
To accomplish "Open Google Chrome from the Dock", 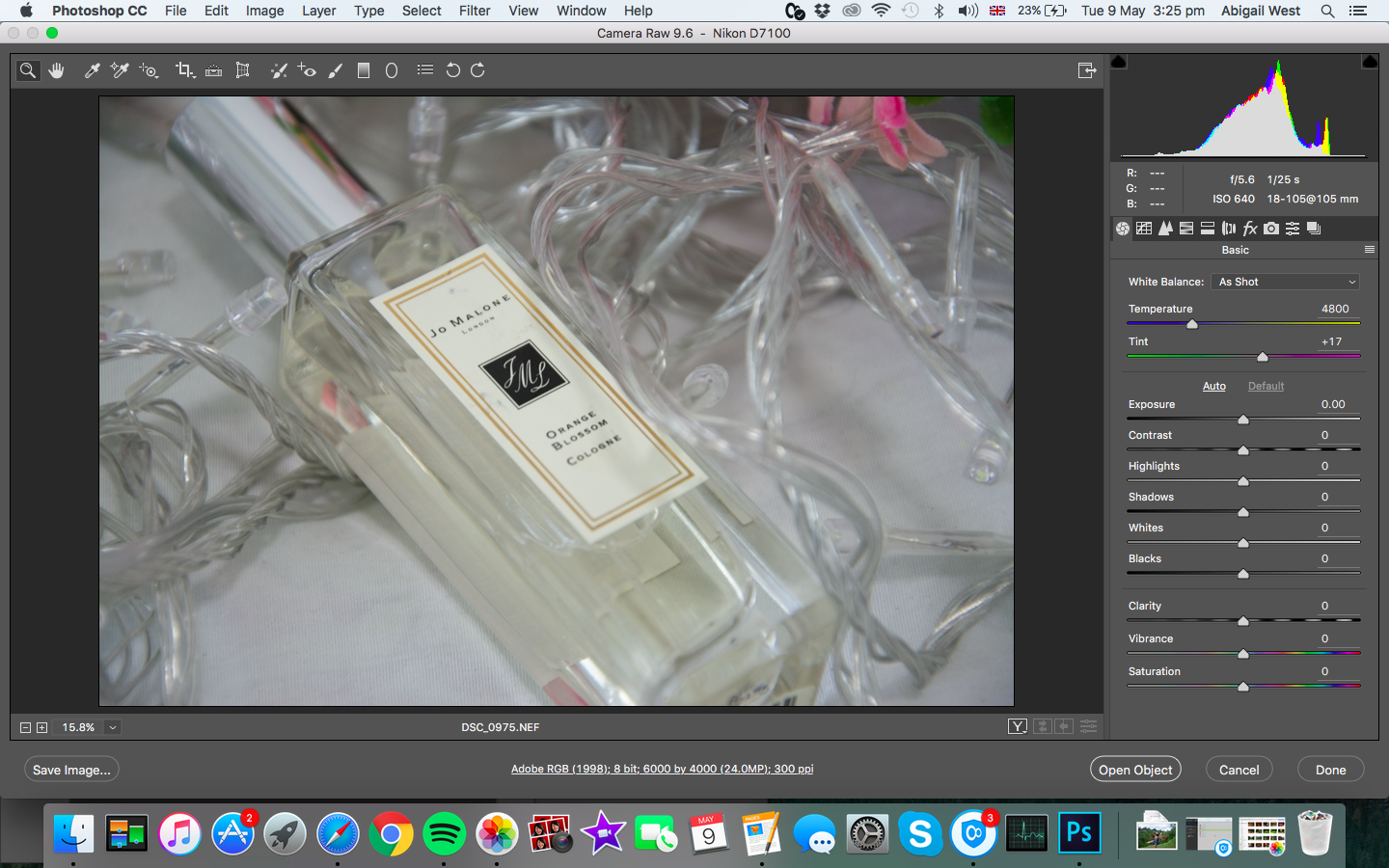I will click(x=391, y=833).
